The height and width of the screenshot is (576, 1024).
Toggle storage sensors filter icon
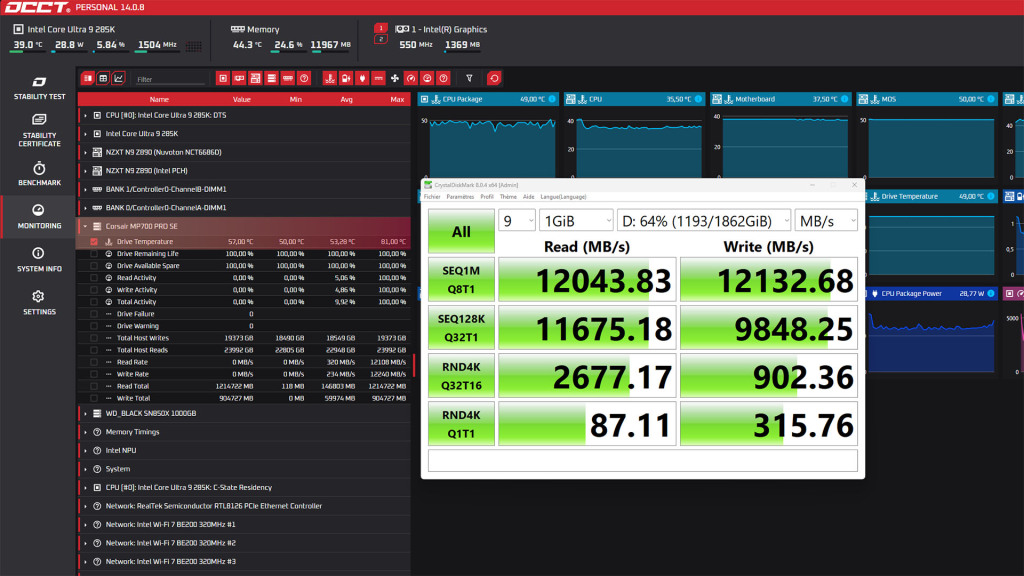tap(272, 78)
